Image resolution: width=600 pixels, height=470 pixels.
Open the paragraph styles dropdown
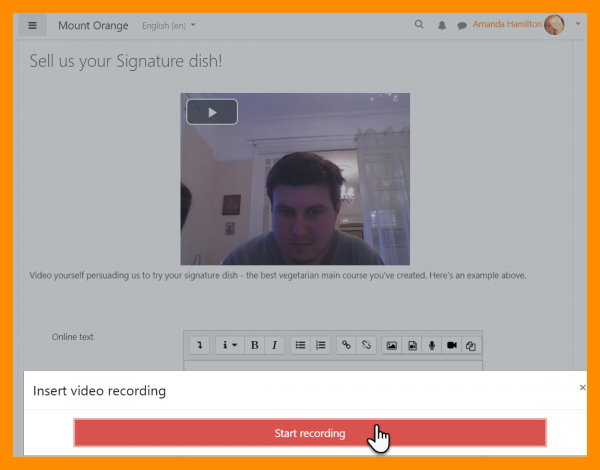(x=231, y=345)
